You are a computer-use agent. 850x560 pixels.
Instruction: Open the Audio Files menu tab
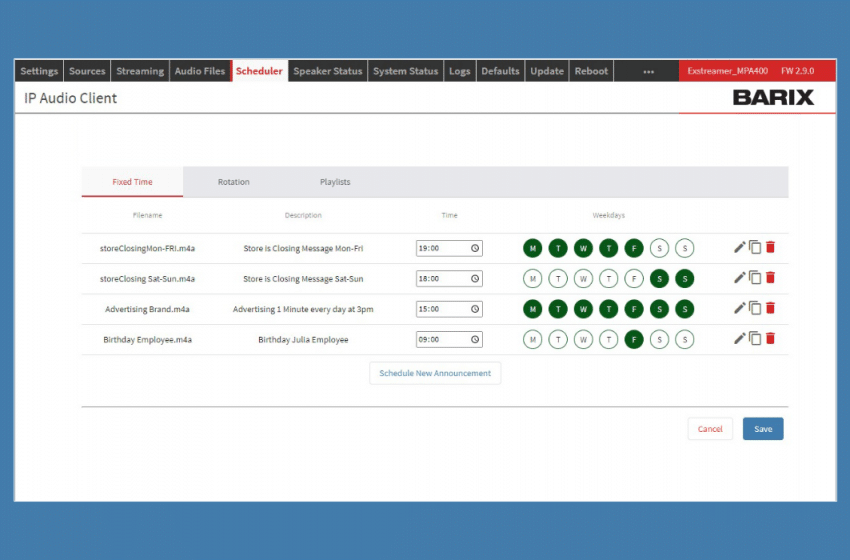200,71
